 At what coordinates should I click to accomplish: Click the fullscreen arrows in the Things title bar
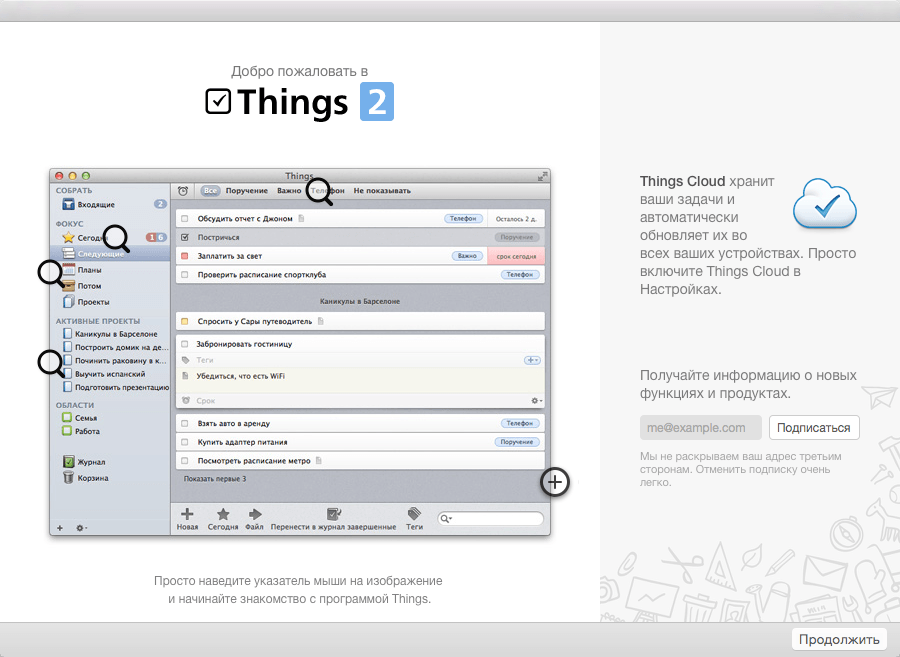coord(542,176)
